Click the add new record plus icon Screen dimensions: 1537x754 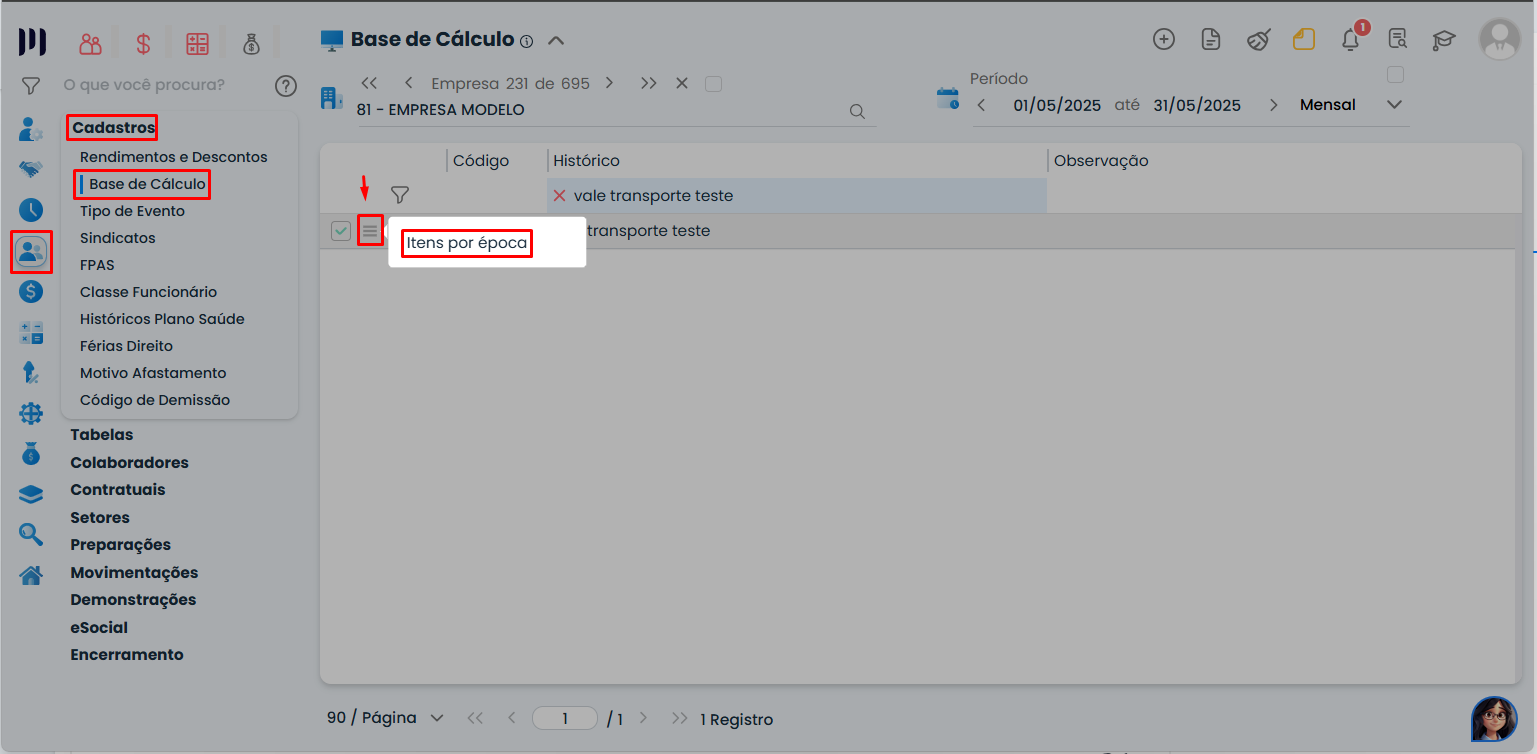click(x=1164, y=40)
